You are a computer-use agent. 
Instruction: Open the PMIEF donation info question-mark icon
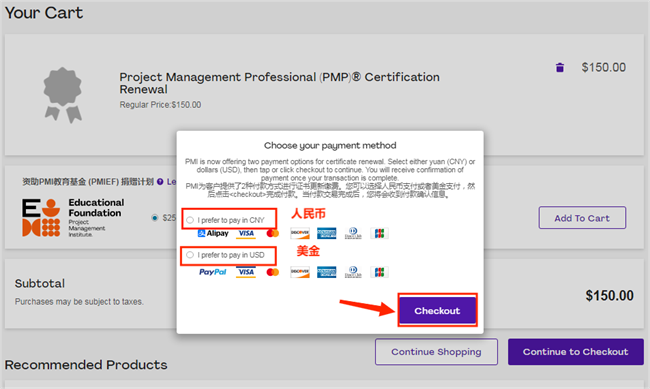[x=160, y=182]
